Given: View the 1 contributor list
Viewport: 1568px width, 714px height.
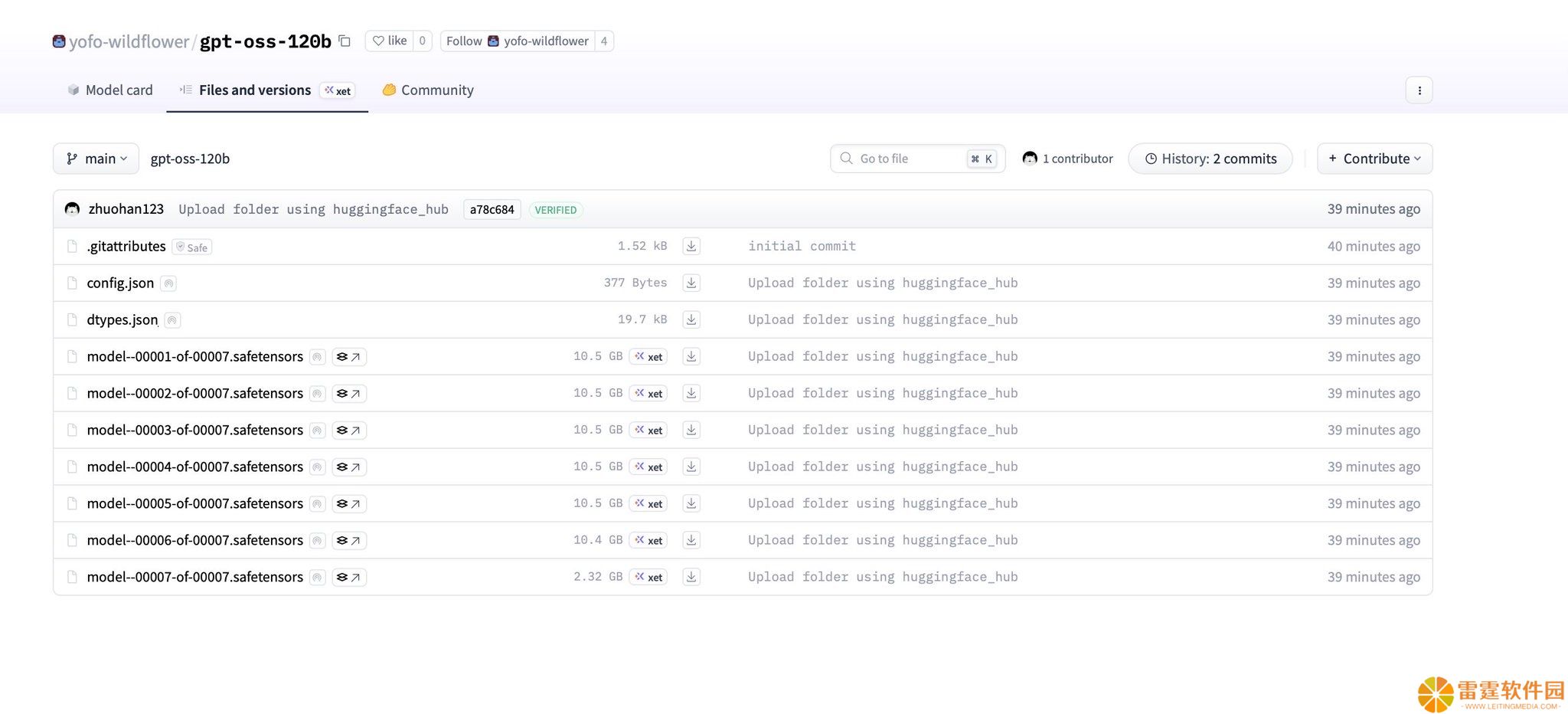Looking at the screenshot, I should (1067, 159).
